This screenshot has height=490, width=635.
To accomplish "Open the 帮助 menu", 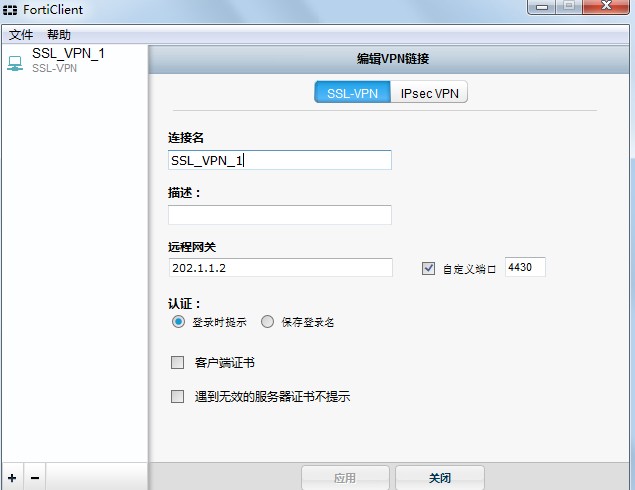I will tap(59, 35).
